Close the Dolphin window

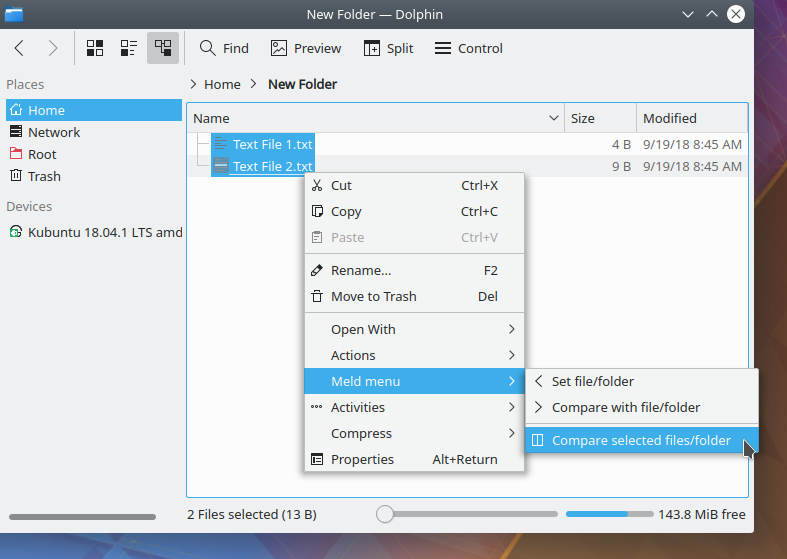pyautogui.click(x=736, y=14)
